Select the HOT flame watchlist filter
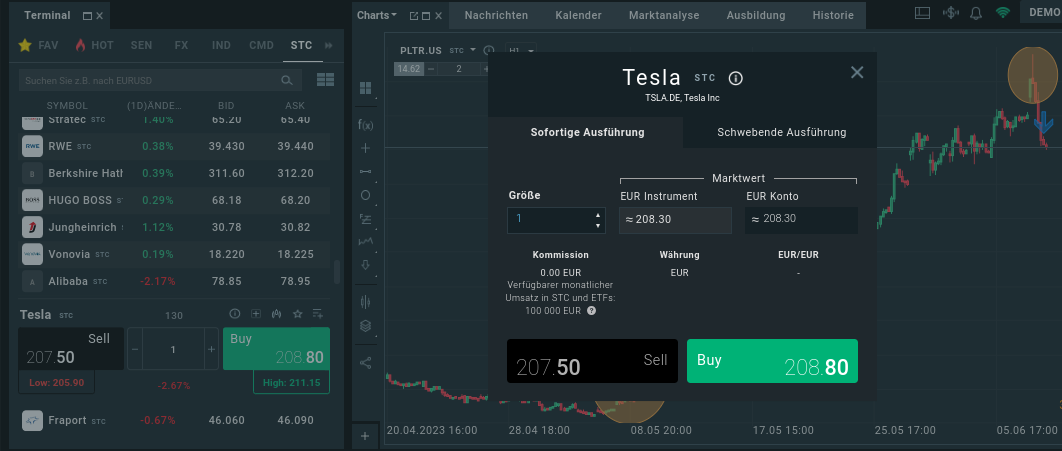Viewport: 1062px width, 451px height. point(95,46)
